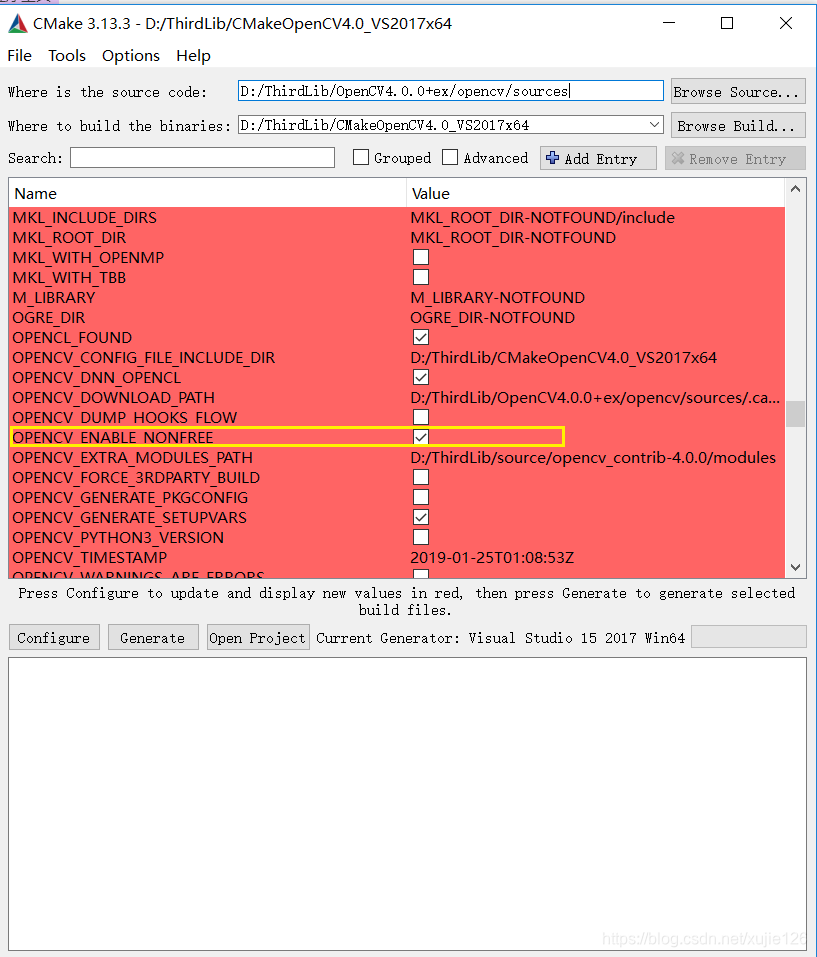The width and height of the screenshot is (817, 957).
Task: Click the opencv_contrib-4.0.0/modules path value
Action: (x=593, y=457)
